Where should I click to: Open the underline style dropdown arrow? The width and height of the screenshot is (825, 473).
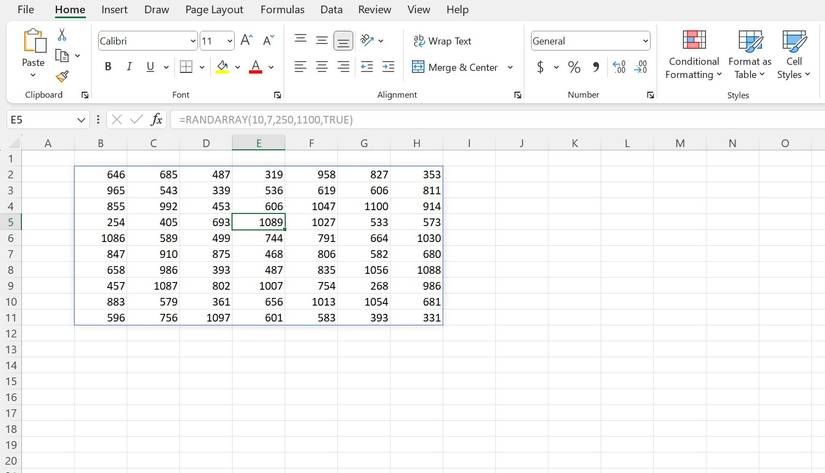pos(166,67)
